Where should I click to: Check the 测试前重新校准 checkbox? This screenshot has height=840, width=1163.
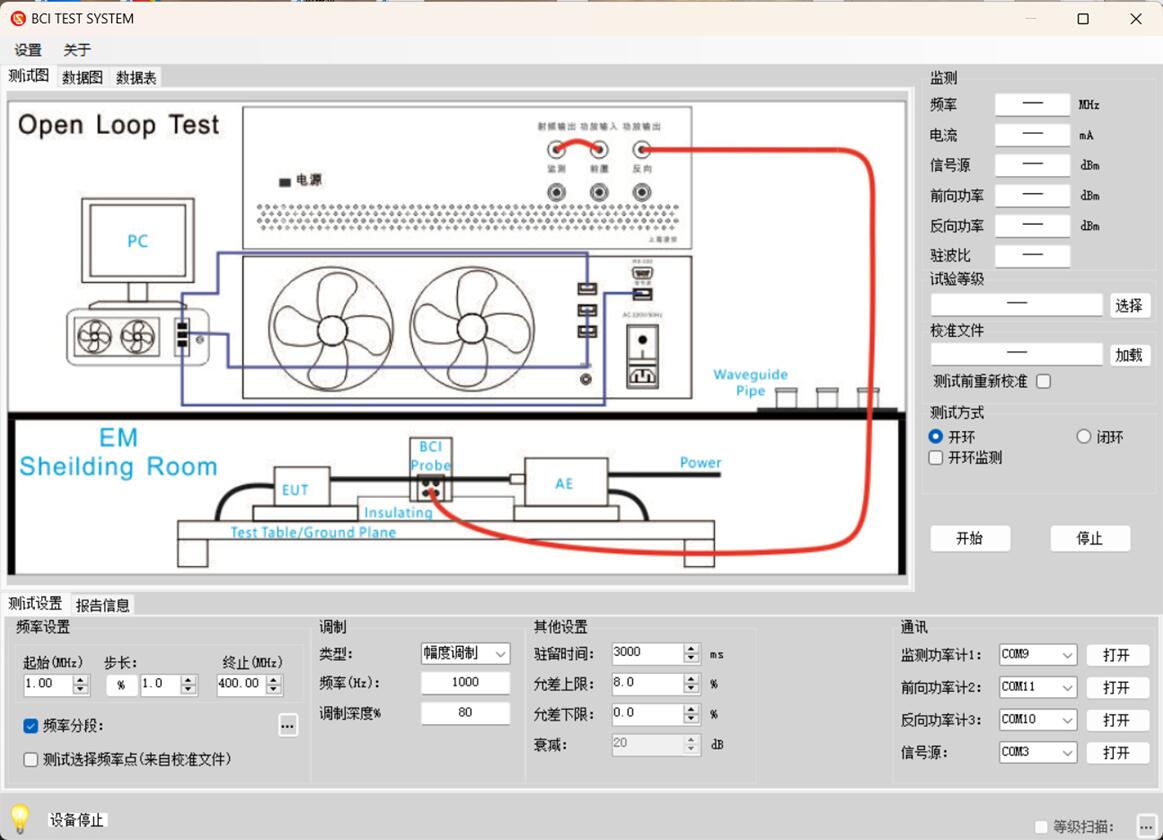pyautogui.click(x=1042, y=381)
